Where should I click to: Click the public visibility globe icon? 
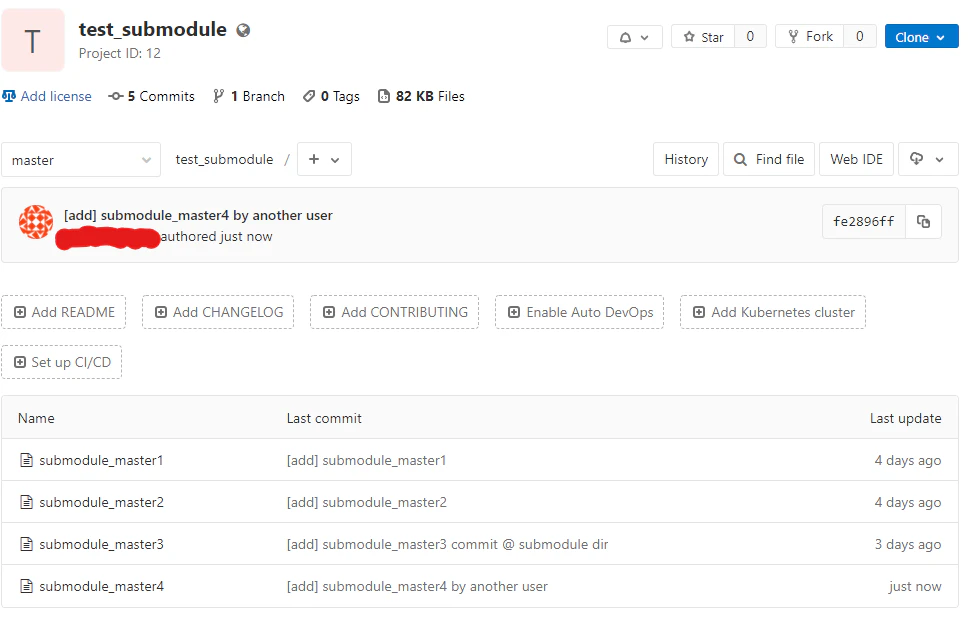click(x=243, y=30)
